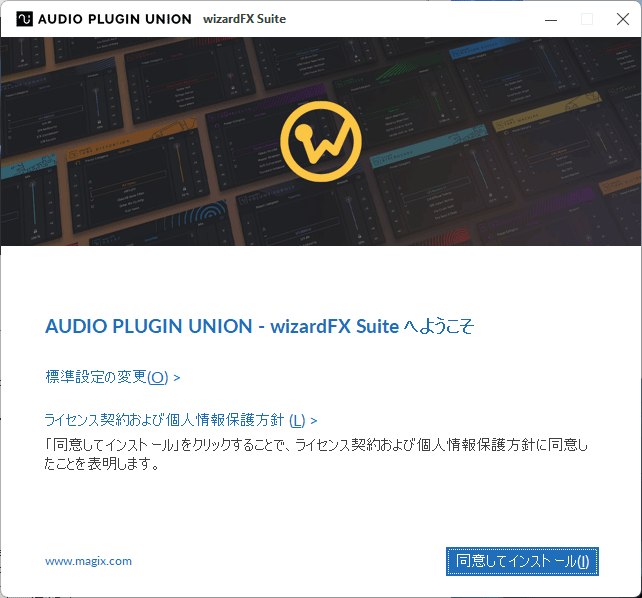Minimize the installer window
The image size is (642, 598).
tap(549, 19)
